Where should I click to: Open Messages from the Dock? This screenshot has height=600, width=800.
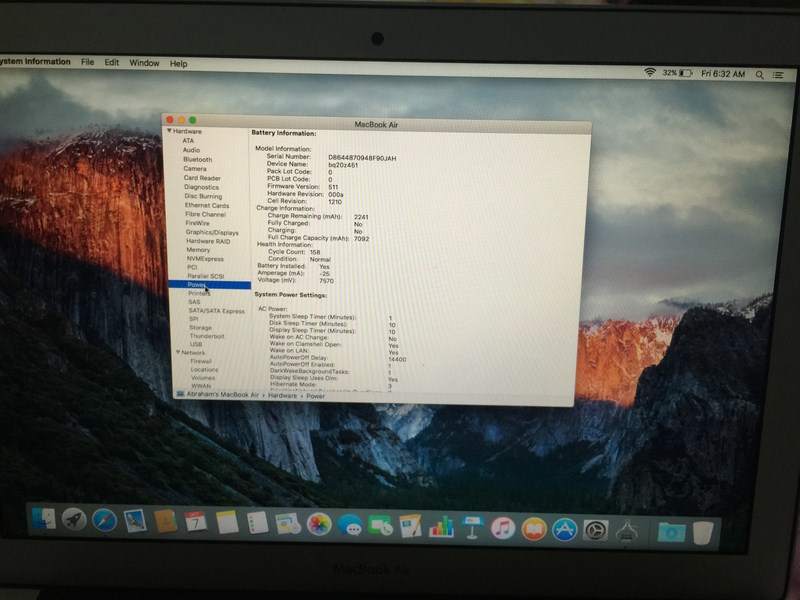coord(350,526)
